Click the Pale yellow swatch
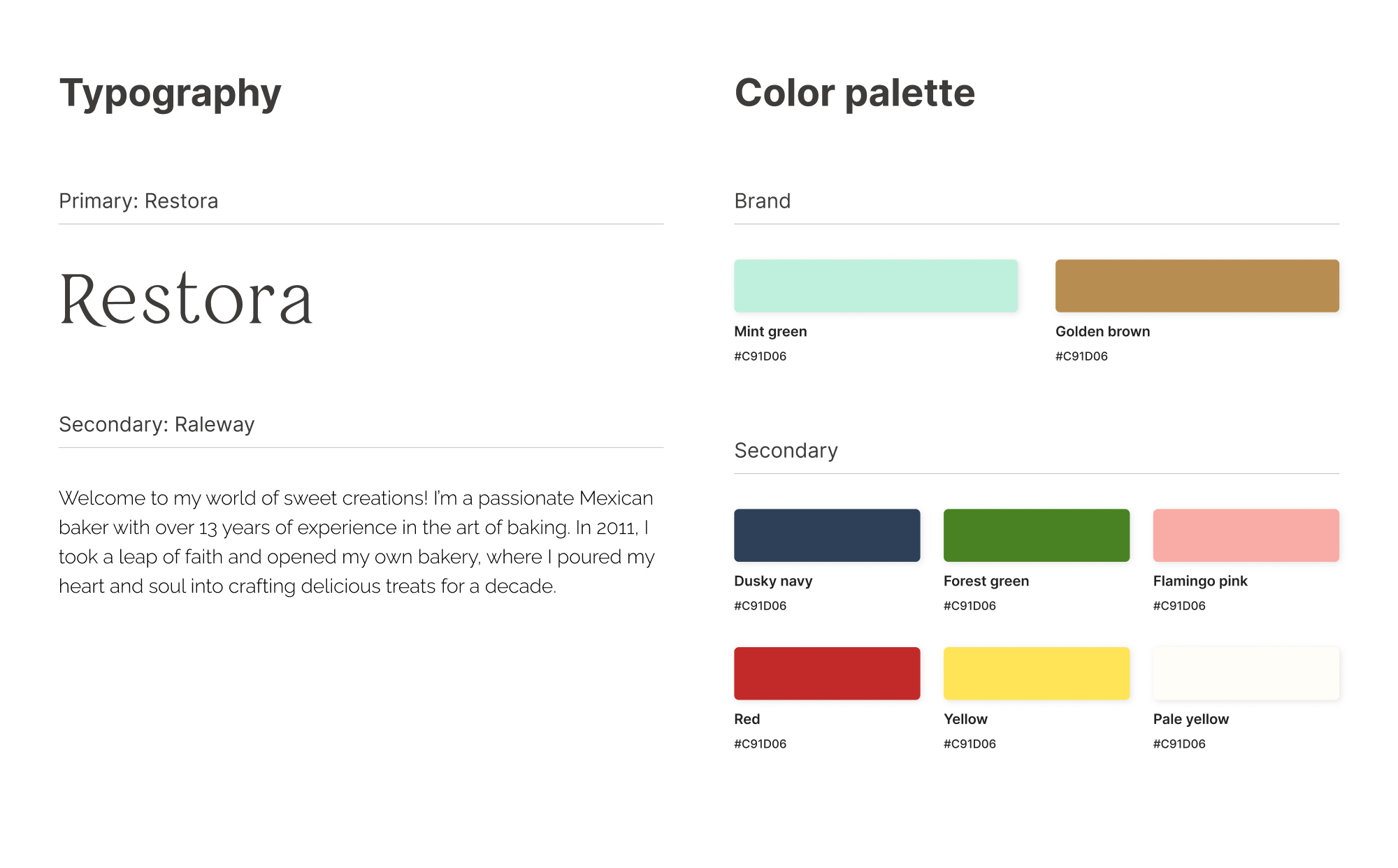The height and width of the screenshot is (868, 1398). pos(1246,673)
